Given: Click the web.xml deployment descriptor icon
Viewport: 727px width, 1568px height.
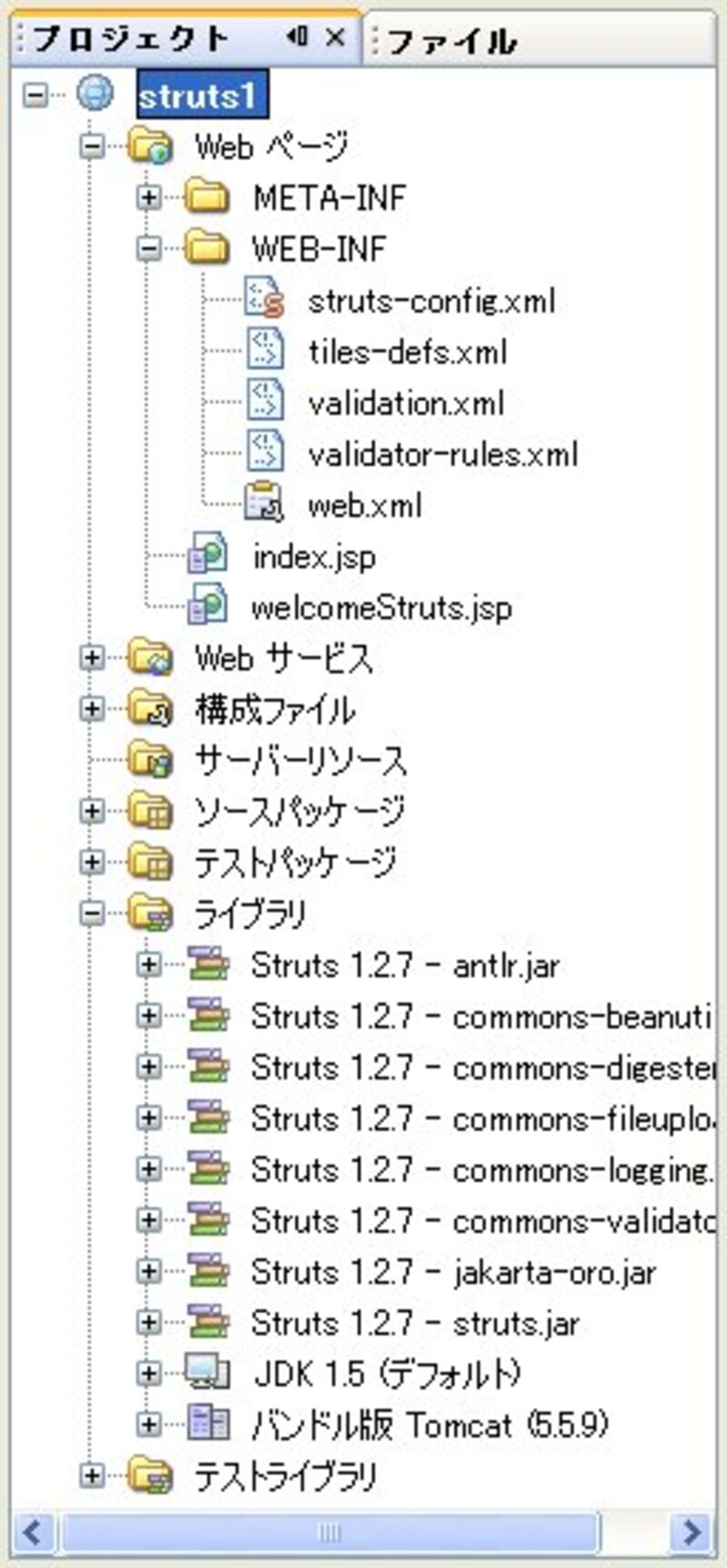Looking at the screenshot, I should pyautogui.click(x=264, y=504).
